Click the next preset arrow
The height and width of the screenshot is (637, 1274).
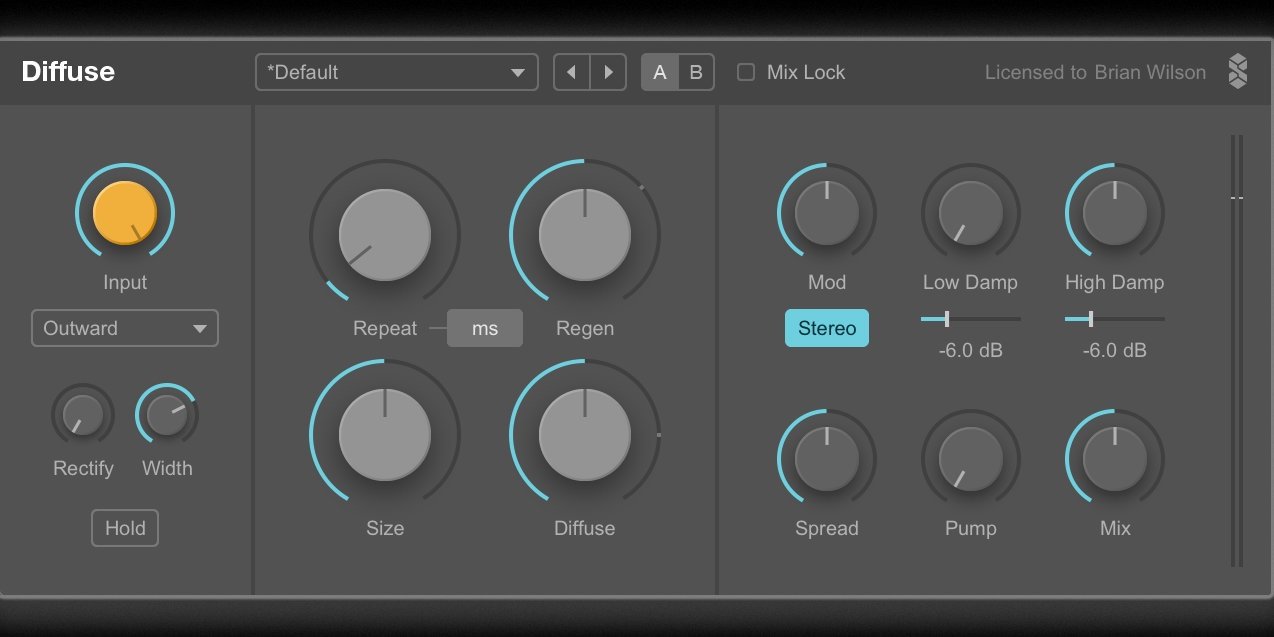pos(608,72)
